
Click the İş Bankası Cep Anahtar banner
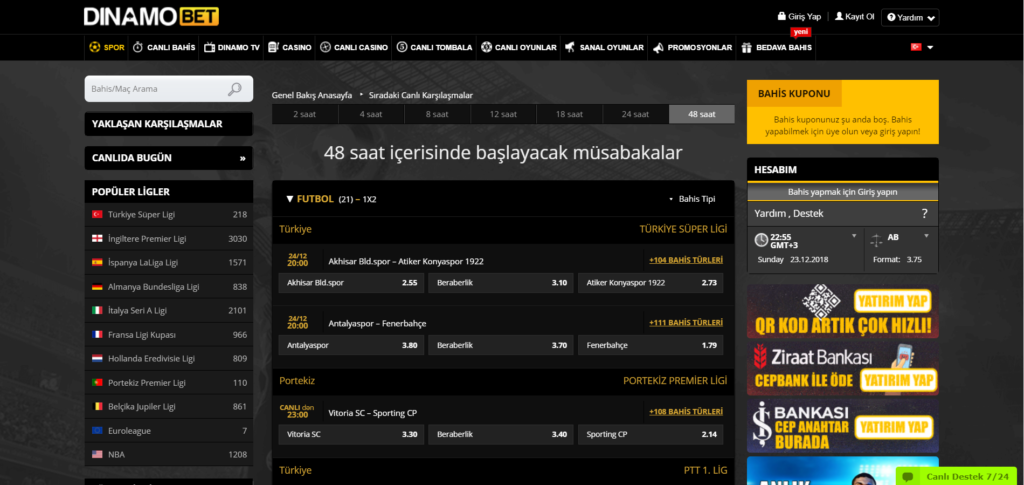tap(842, 426)
